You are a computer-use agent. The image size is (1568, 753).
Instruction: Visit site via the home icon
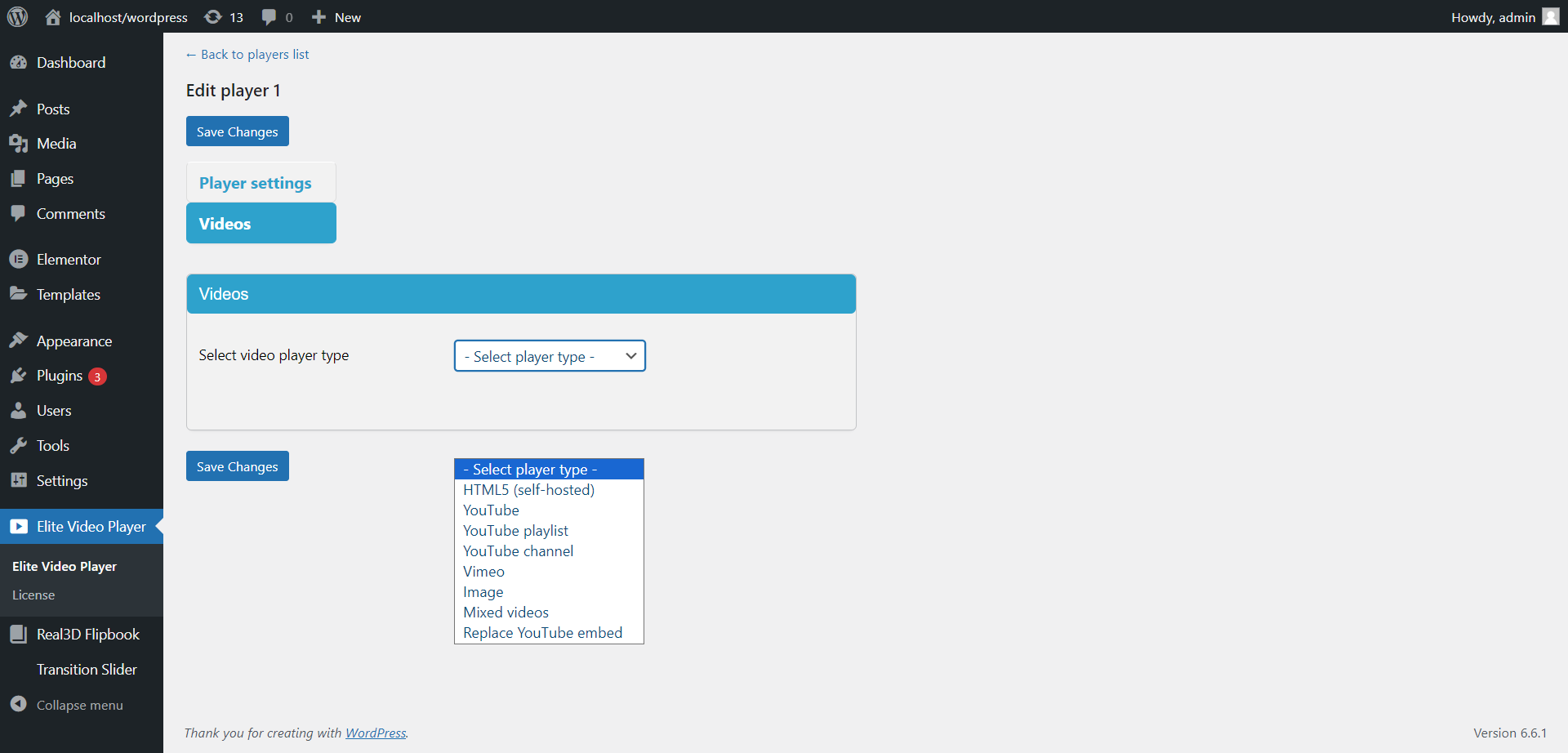tap(53, 17)
